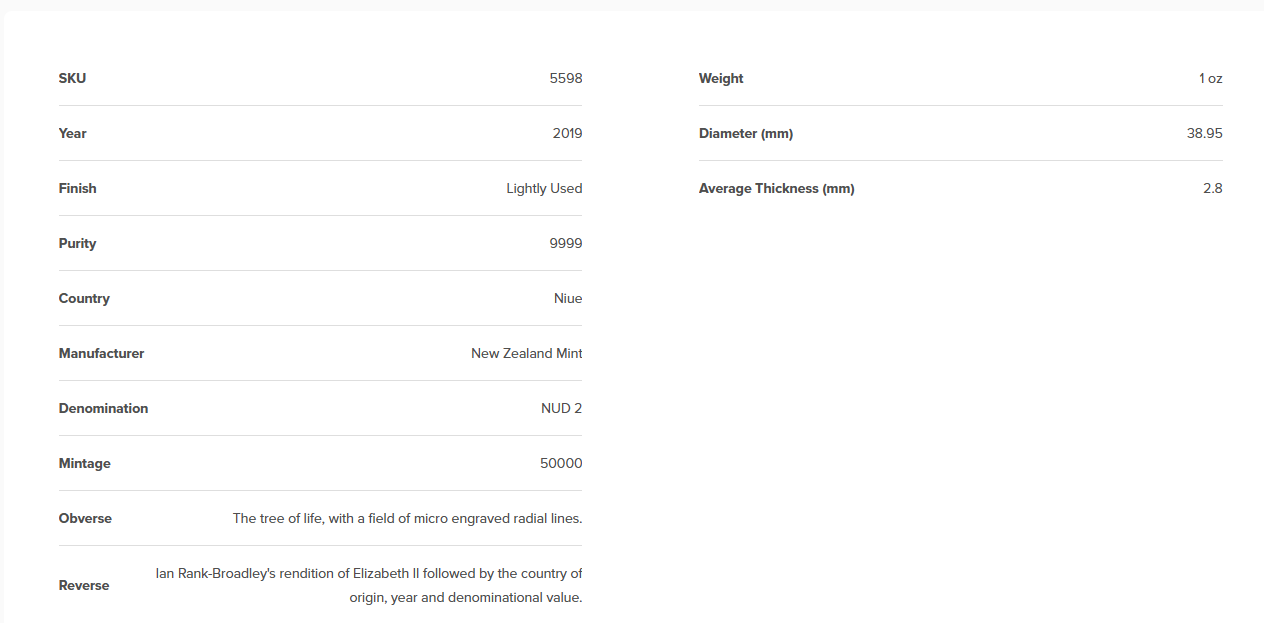
Task: Click the New Zealand Mint manufacturer value
Action: coord(527,353)
